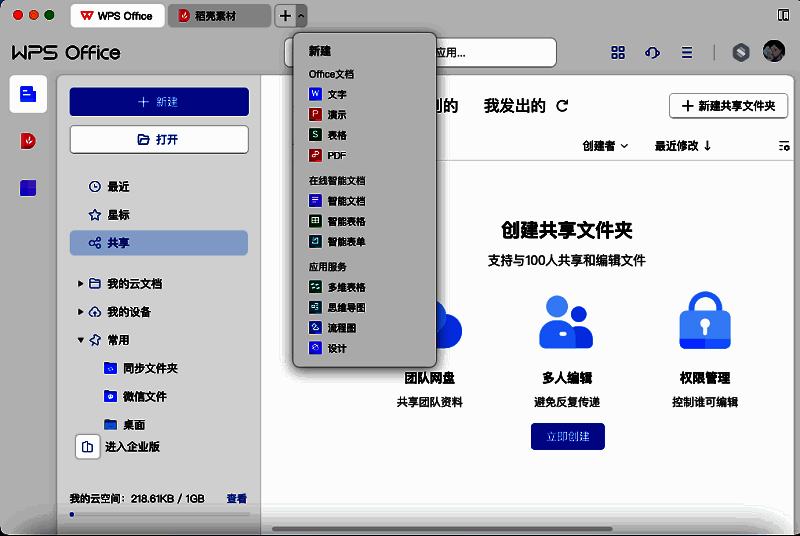
Task: Collapse 常用 tree arrow
Action: click(80, 340)
